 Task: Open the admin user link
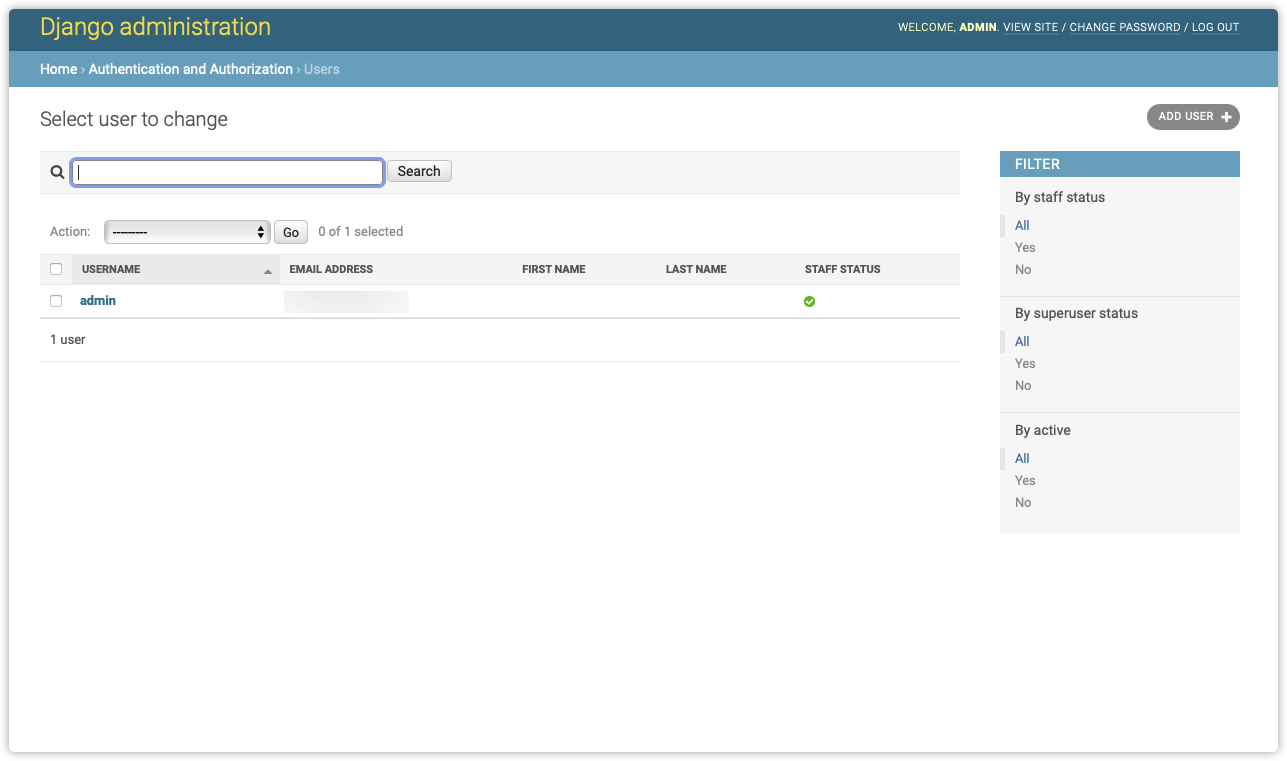[x=98, y=301]
